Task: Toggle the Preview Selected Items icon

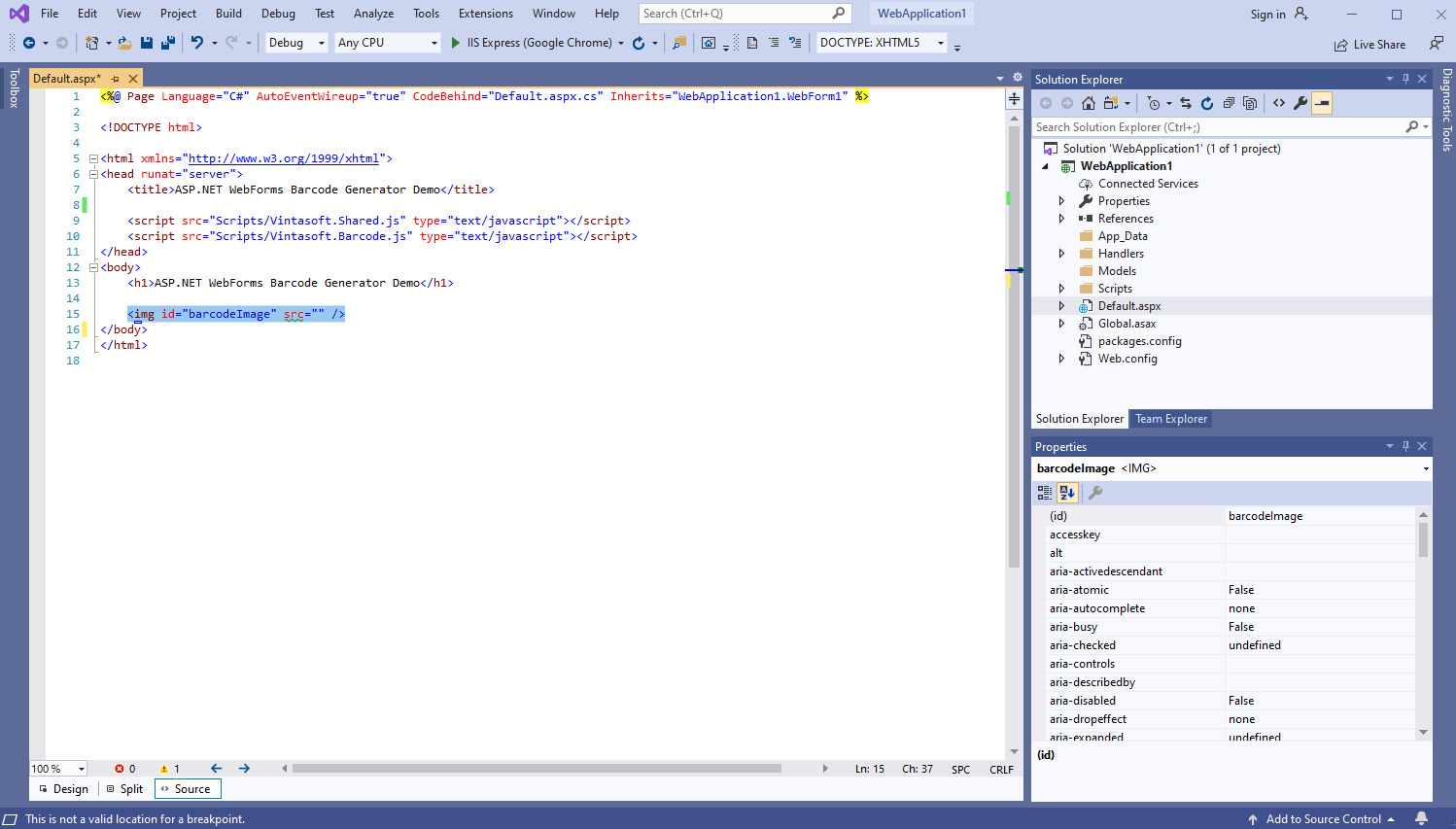Action: click(1322, 103)
